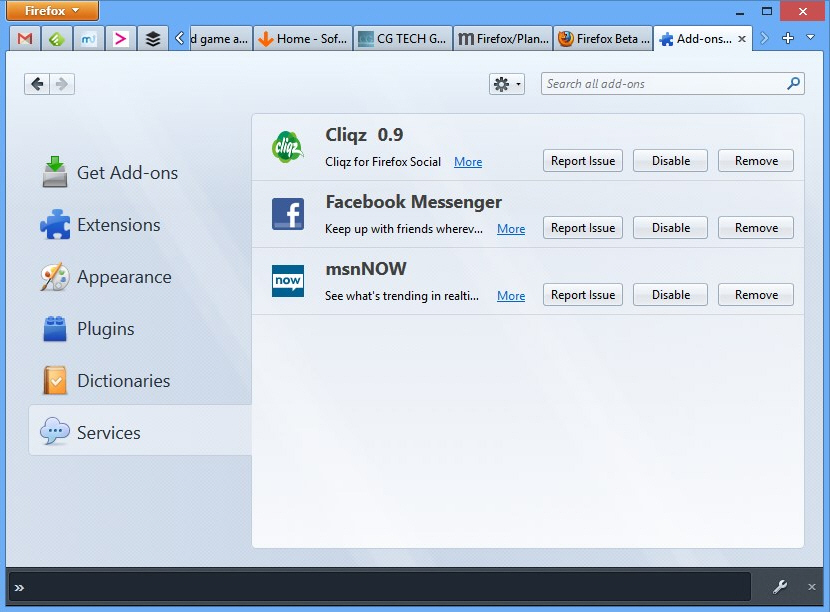Screen dimensions: 830x612
Task: Open the blue 'm' pinned tab
Action: [88, 39]
